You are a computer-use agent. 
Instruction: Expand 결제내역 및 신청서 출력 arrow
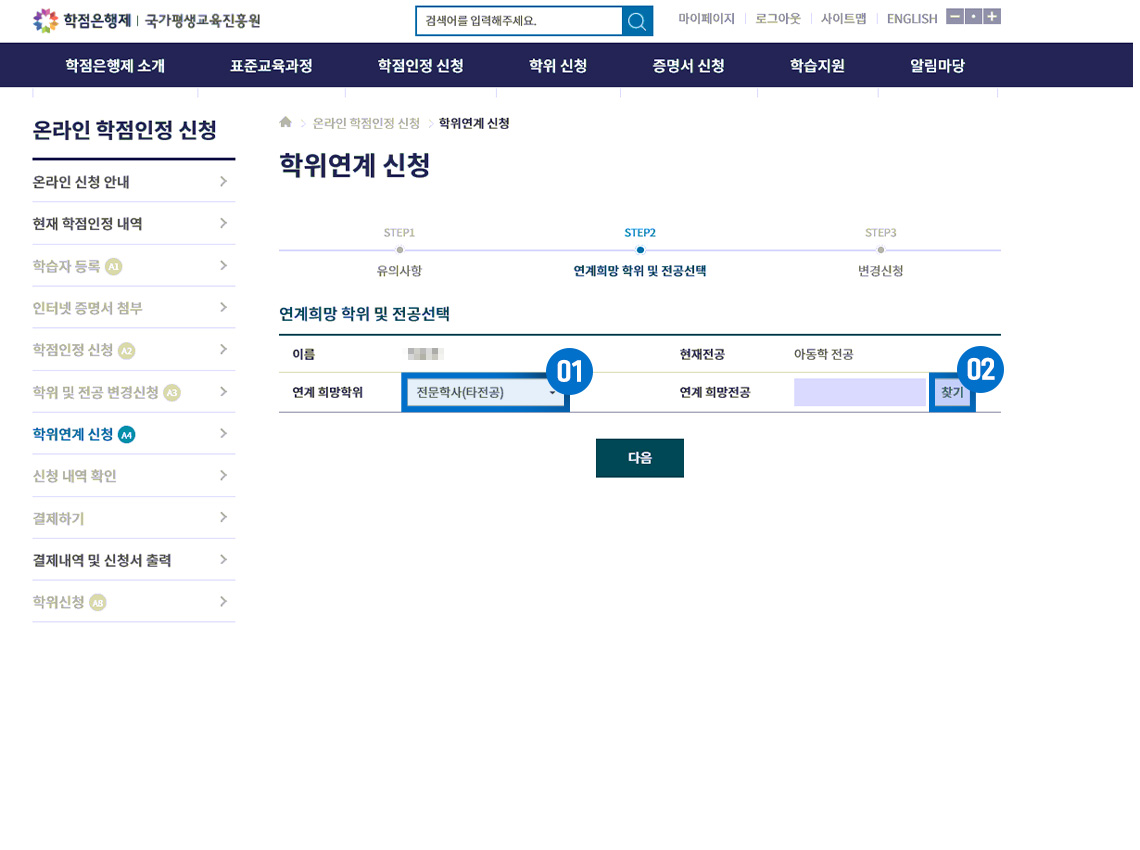pyautogui.click(x=223, y=560)
